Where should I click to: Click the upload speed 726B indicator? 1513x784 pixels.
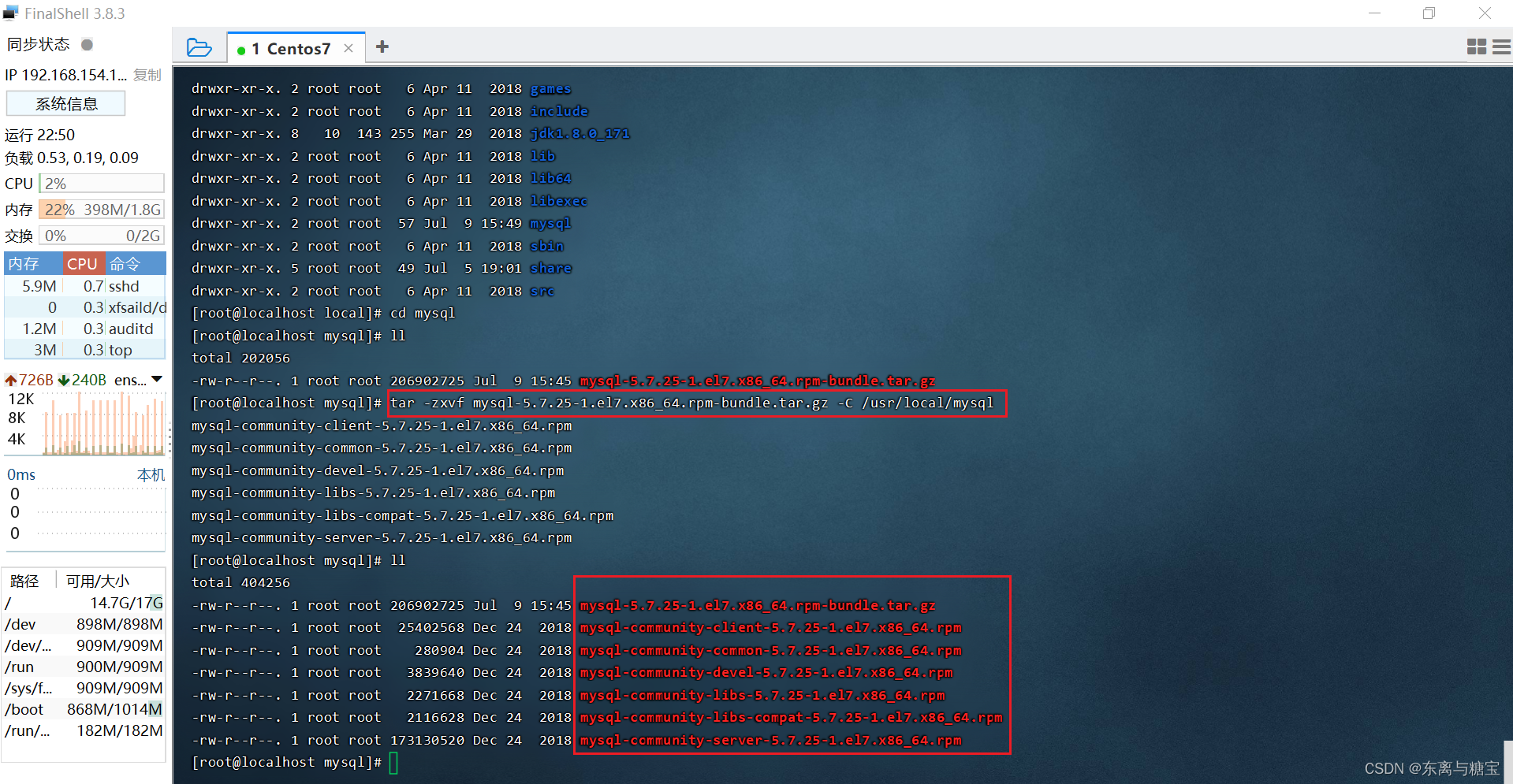coord(30,380)
